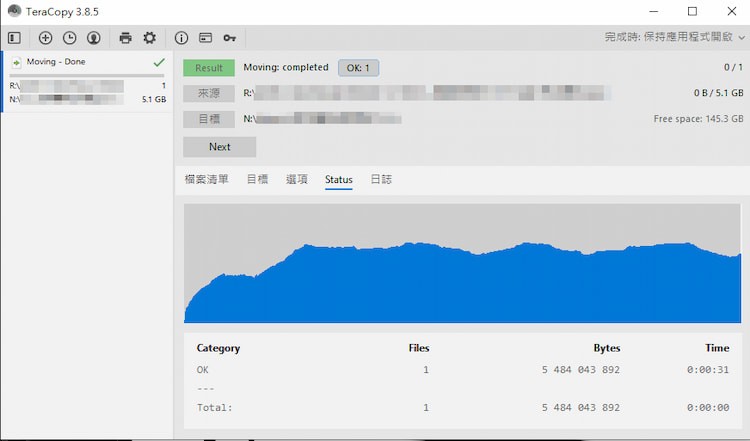Click the job progress bar in sidebar
The width and height of the screenshot is (750, 441).
[87, 75]
